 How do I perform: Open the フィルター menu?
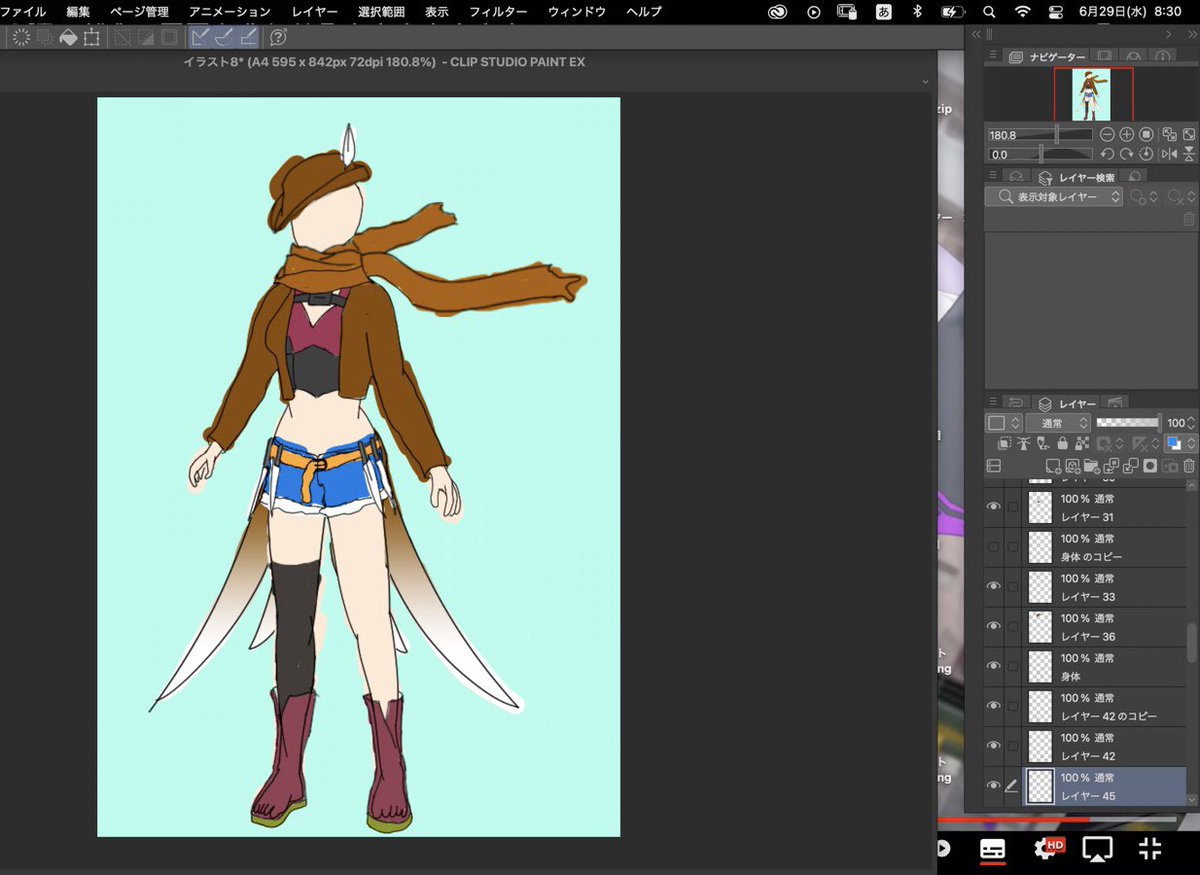[x=497, y=12]
